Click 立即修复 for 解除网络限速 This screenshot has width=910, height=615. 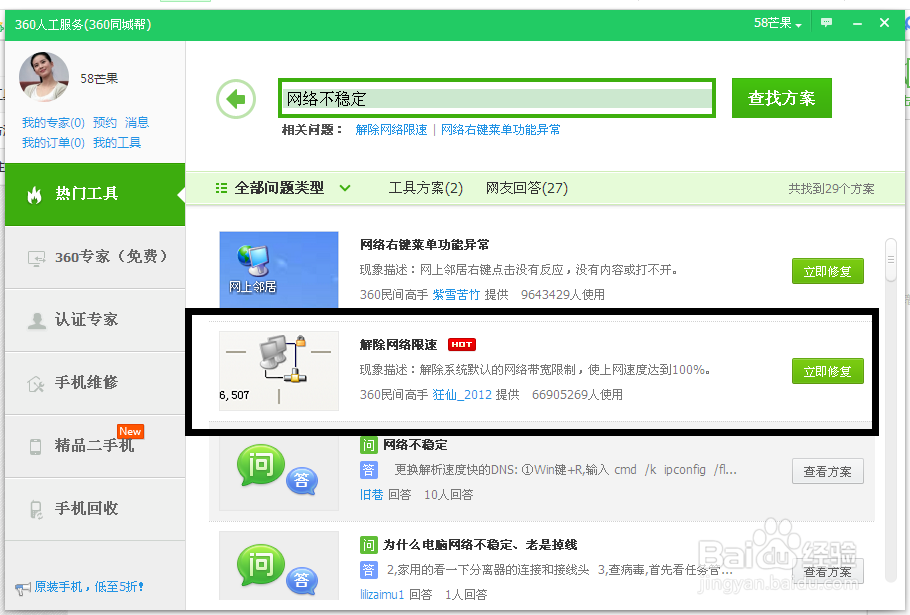click(x=828, y=371)
